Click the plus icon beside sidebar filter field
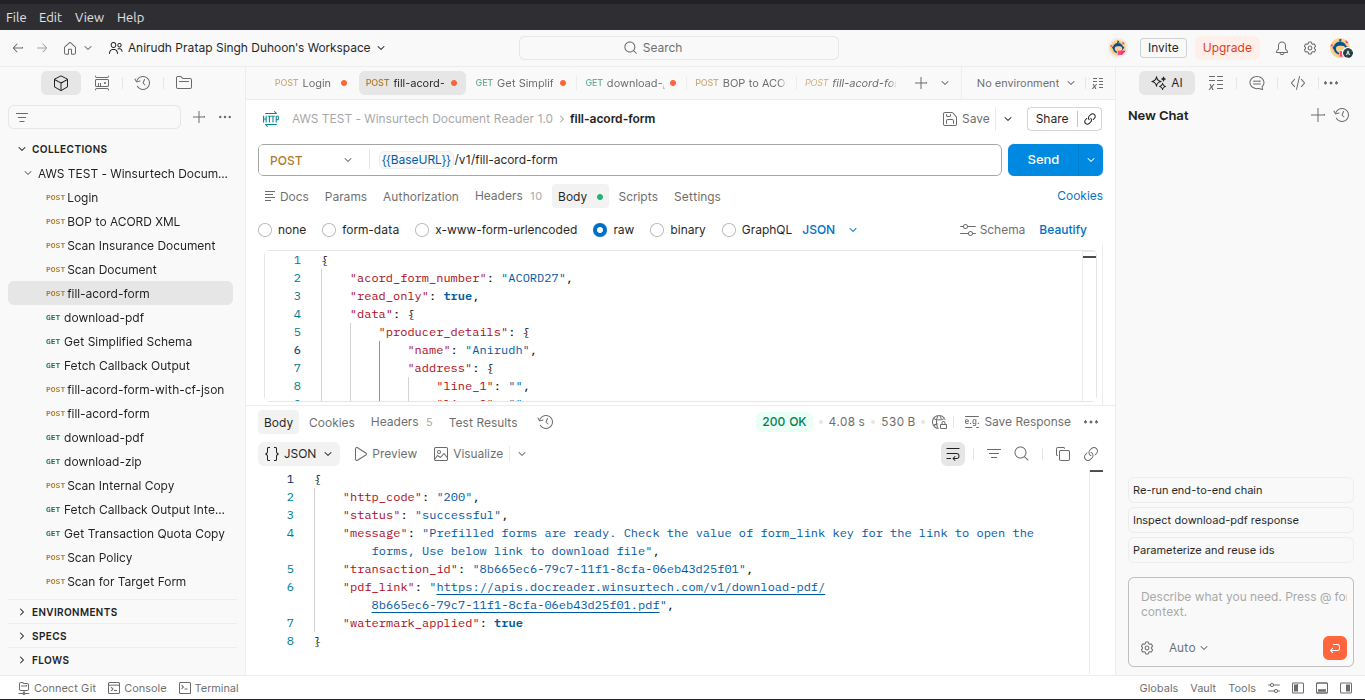This screenshot has width=1365, height=700. click(199, 117)
